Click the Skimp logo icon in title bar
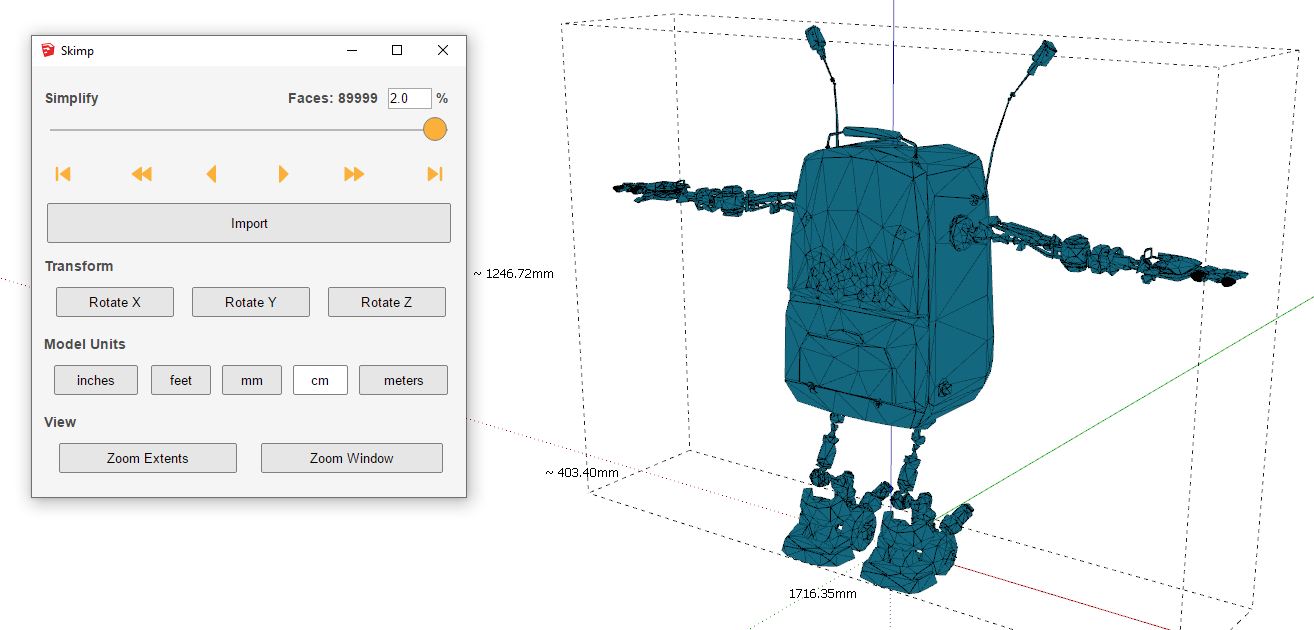 tap(48, 50)
